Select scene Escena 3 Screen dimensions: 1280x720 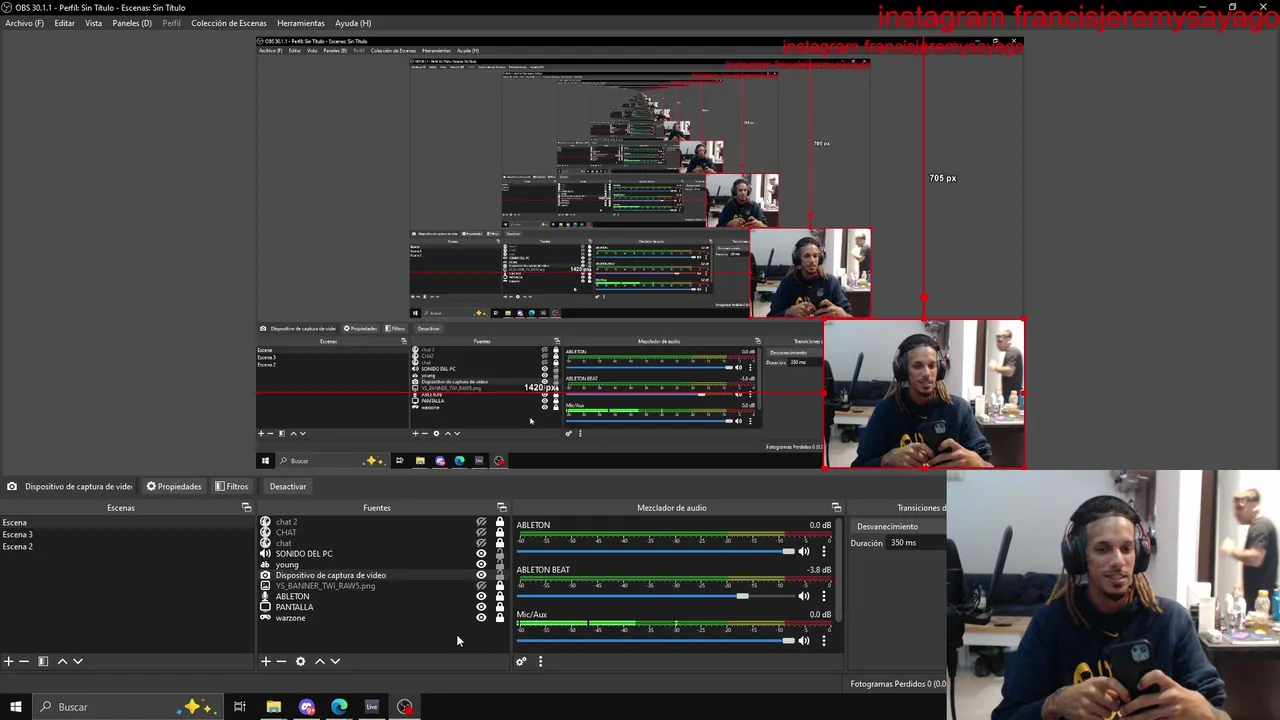(17, 535)
